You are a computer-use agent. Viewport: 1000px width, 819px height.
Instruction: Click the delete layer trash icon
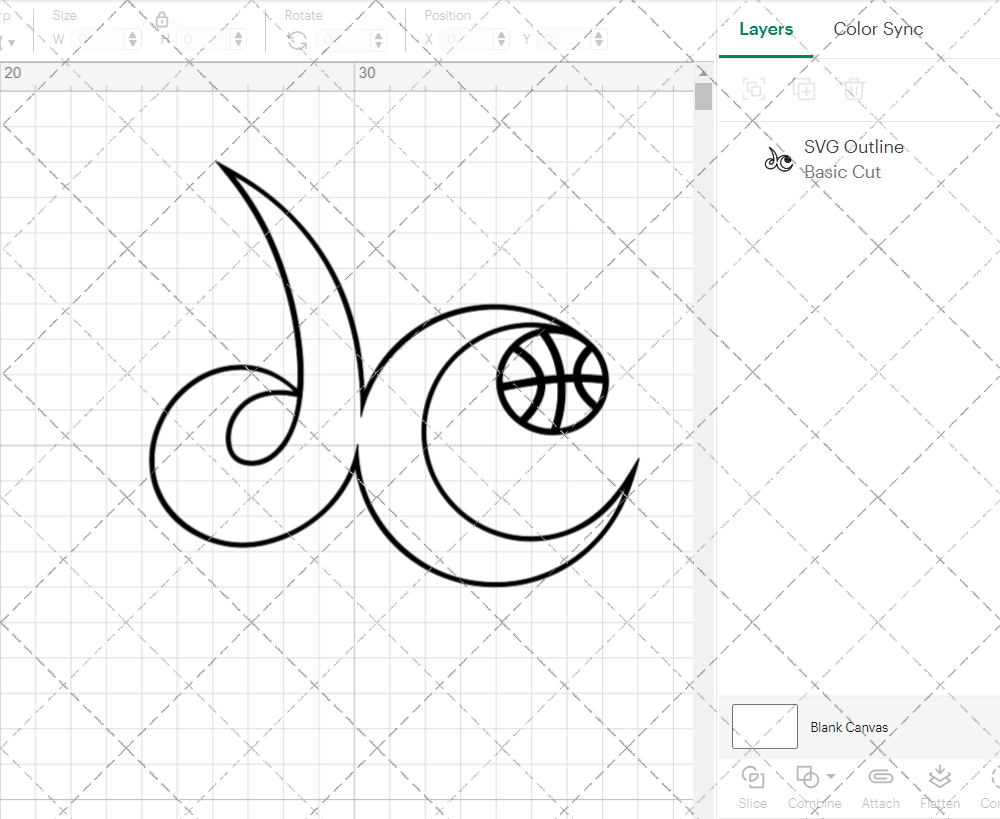pos(852,89)
